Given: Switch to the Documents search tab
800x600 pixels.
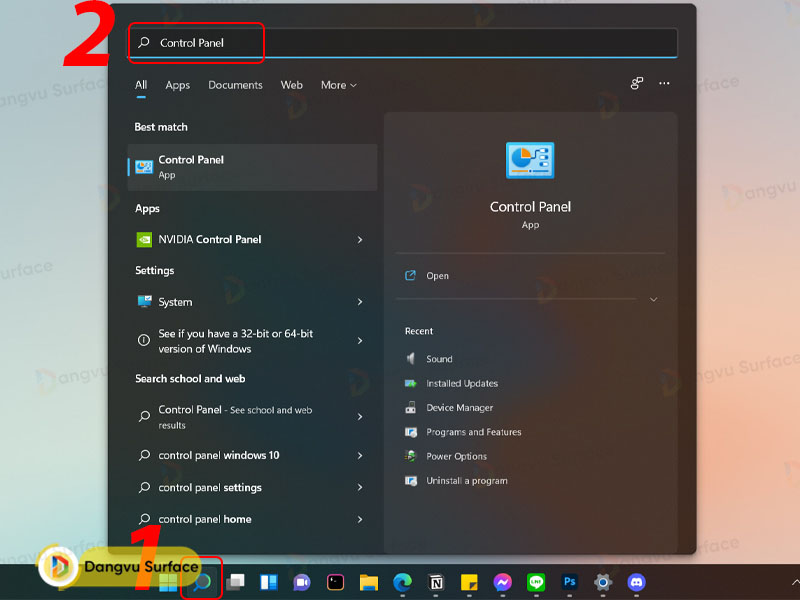Looking at the screenshot, I should coord(235,85).
